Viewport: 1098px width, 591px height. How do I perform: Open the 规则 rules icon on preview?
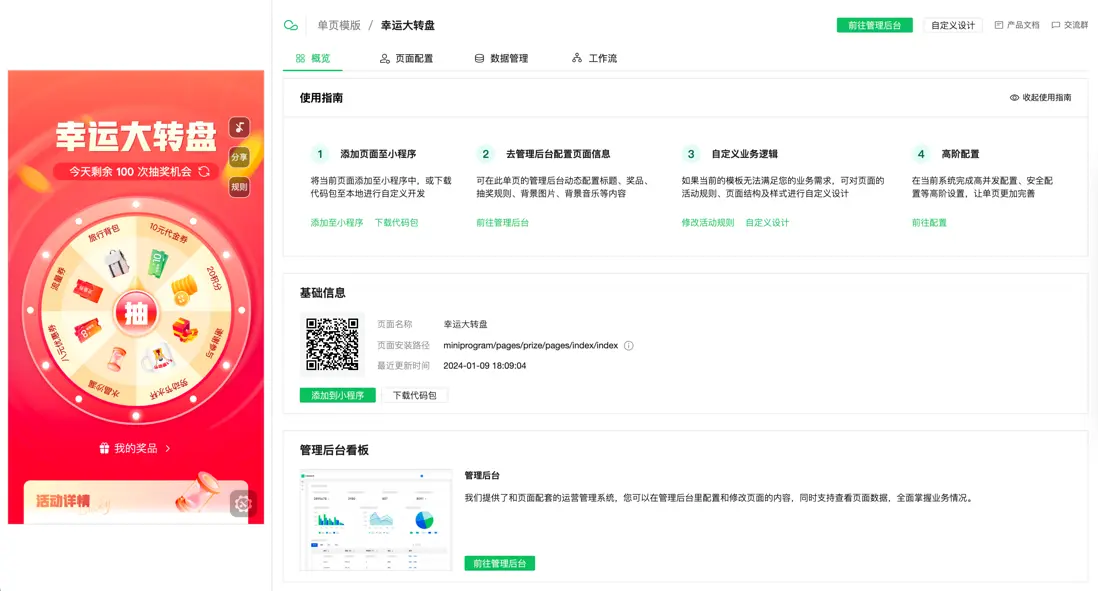pyautogui.click(x=239, y=187)
